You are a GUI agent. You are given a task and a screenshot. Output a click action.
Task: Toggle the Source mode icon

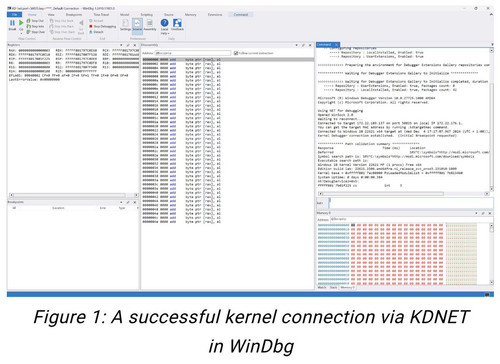tap(137, 25)
